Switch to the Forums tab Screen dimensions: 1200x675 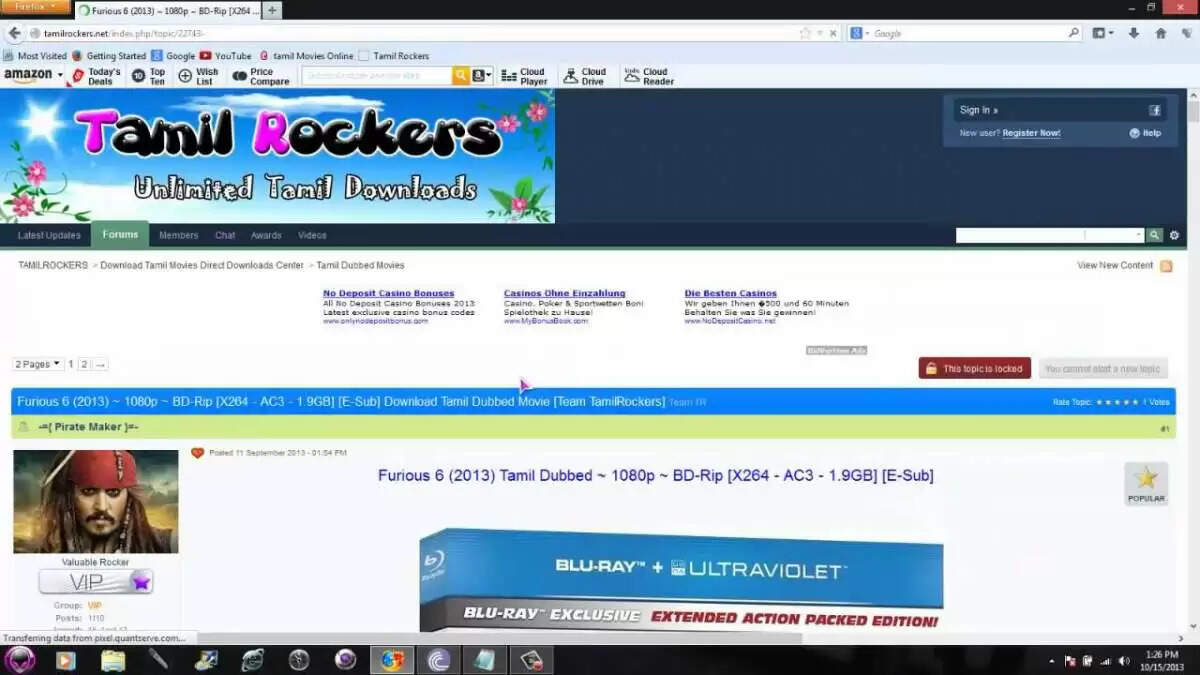120,234
